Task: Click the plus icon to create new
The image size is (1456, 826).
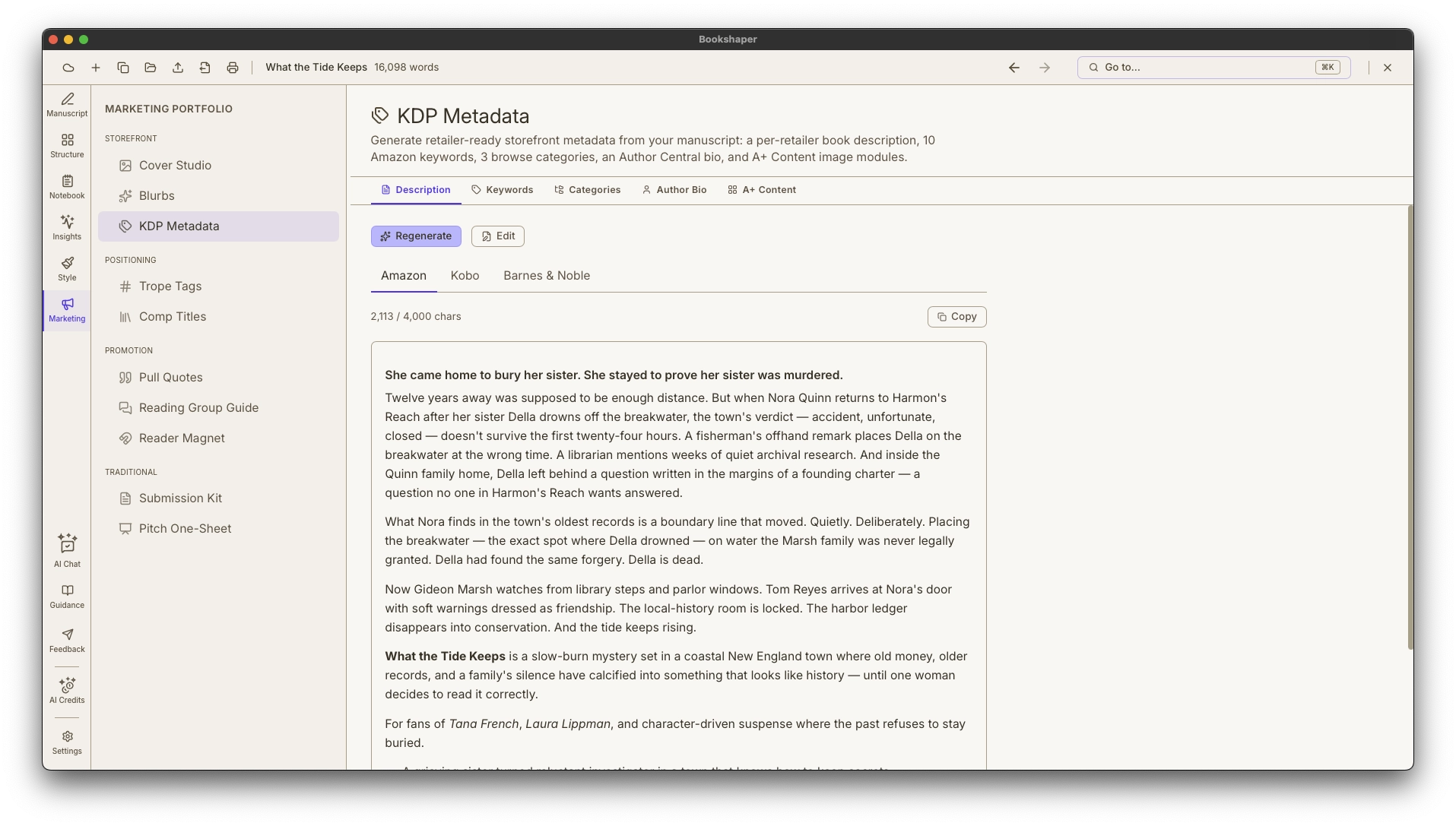Action: coord(96,68)
